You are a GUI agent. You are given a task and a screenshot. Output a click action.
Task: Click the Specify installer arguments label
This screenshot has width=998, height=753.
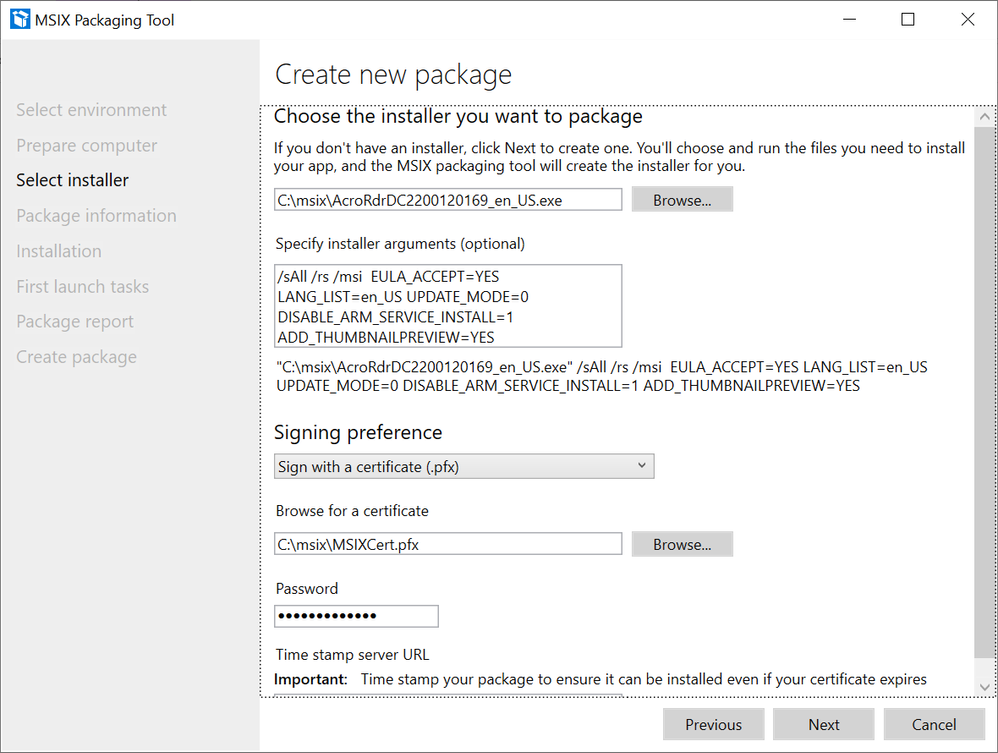pos(400,244)
